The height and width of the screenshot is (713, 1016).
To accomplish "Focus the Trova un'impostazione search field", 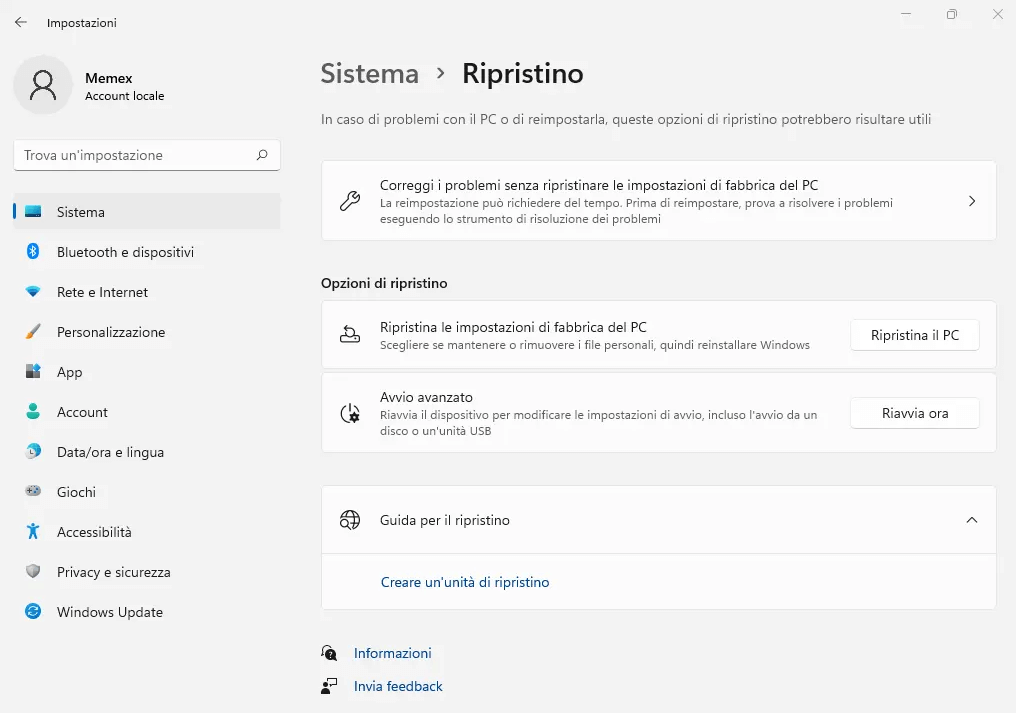I will click(135, 155).
